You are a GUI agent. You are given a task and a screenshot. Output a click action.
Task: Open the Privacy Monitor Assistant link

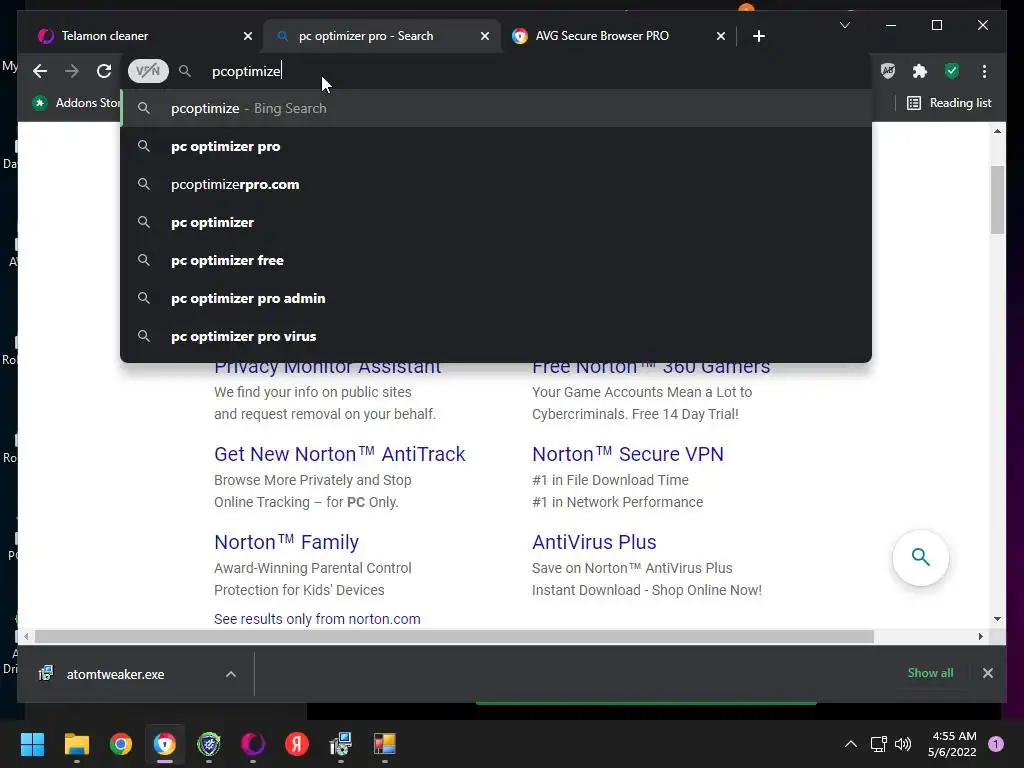coord(328,370)
